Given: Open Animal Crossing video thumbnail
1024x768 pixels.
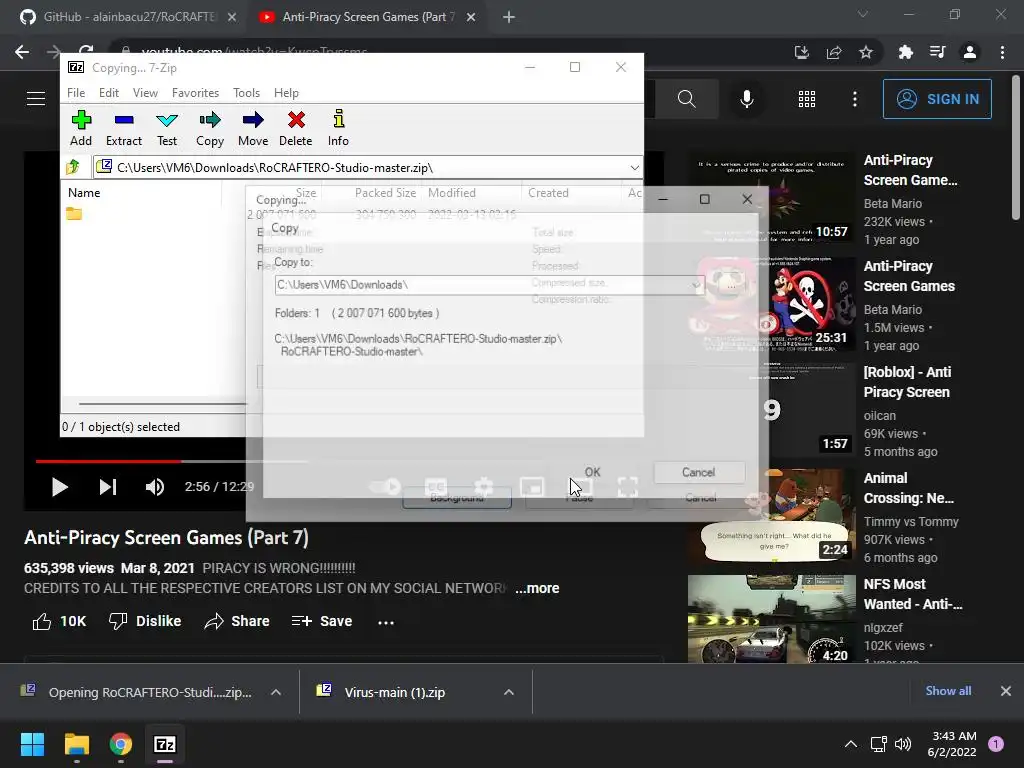Looking at the screenshot, I should click(x=772, y=516).
